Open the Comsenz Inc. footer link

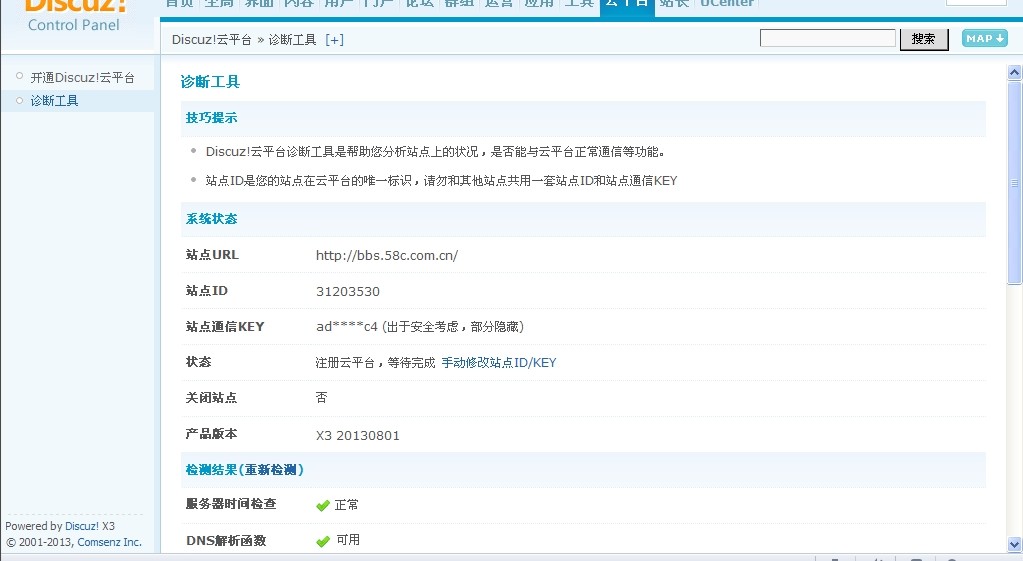(x=109, y=542)
